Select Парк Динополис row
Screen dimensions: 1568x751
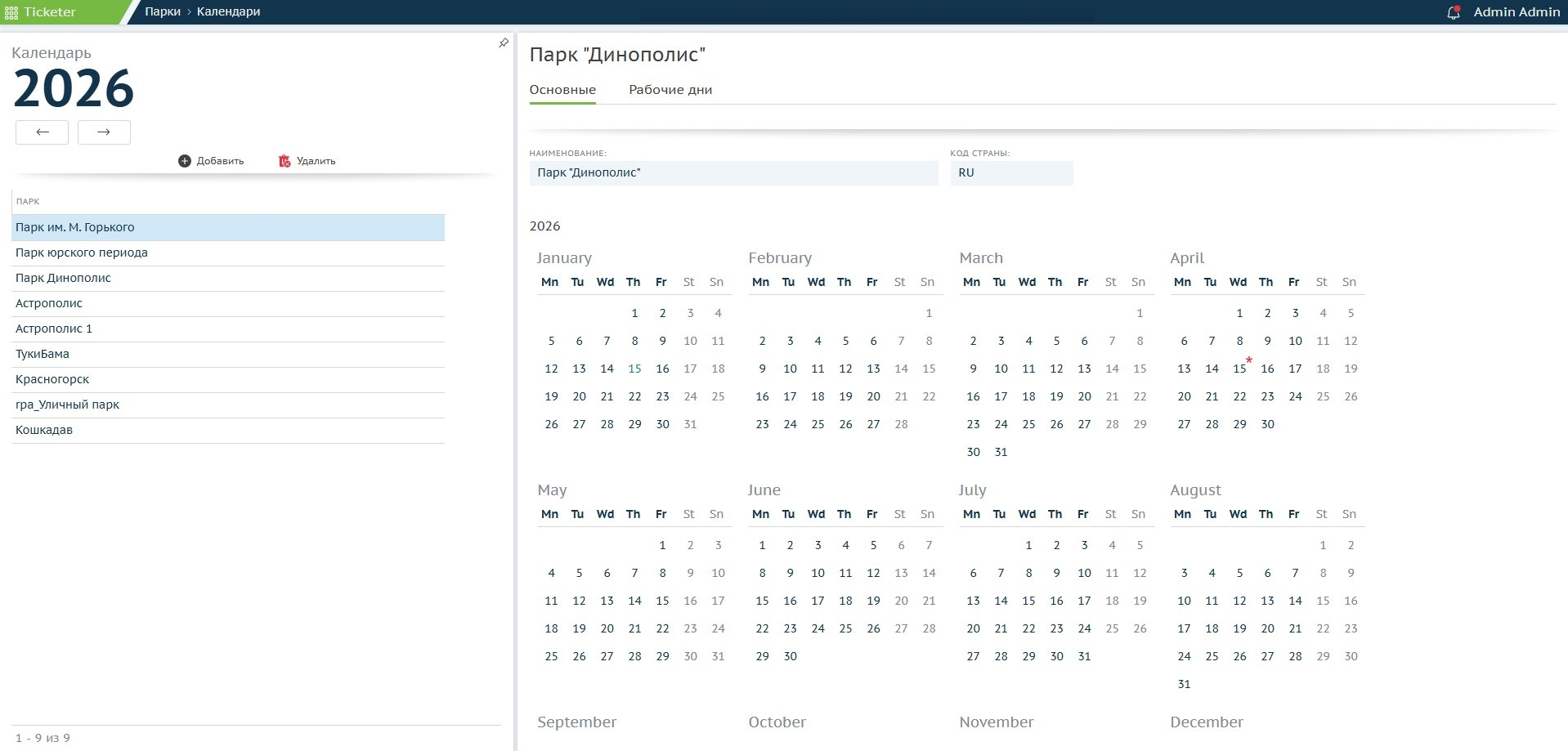[x=228, y=278]
